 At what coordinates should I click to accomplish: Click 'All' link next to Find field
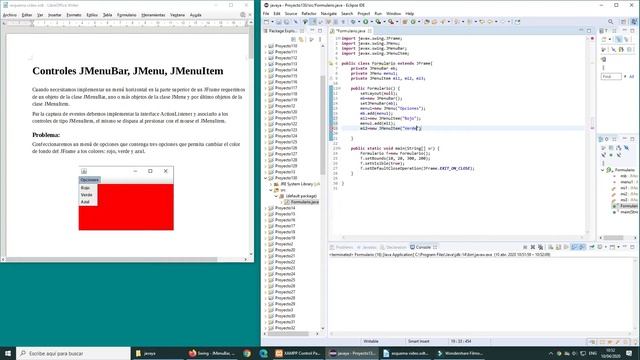tap(632, 76)
